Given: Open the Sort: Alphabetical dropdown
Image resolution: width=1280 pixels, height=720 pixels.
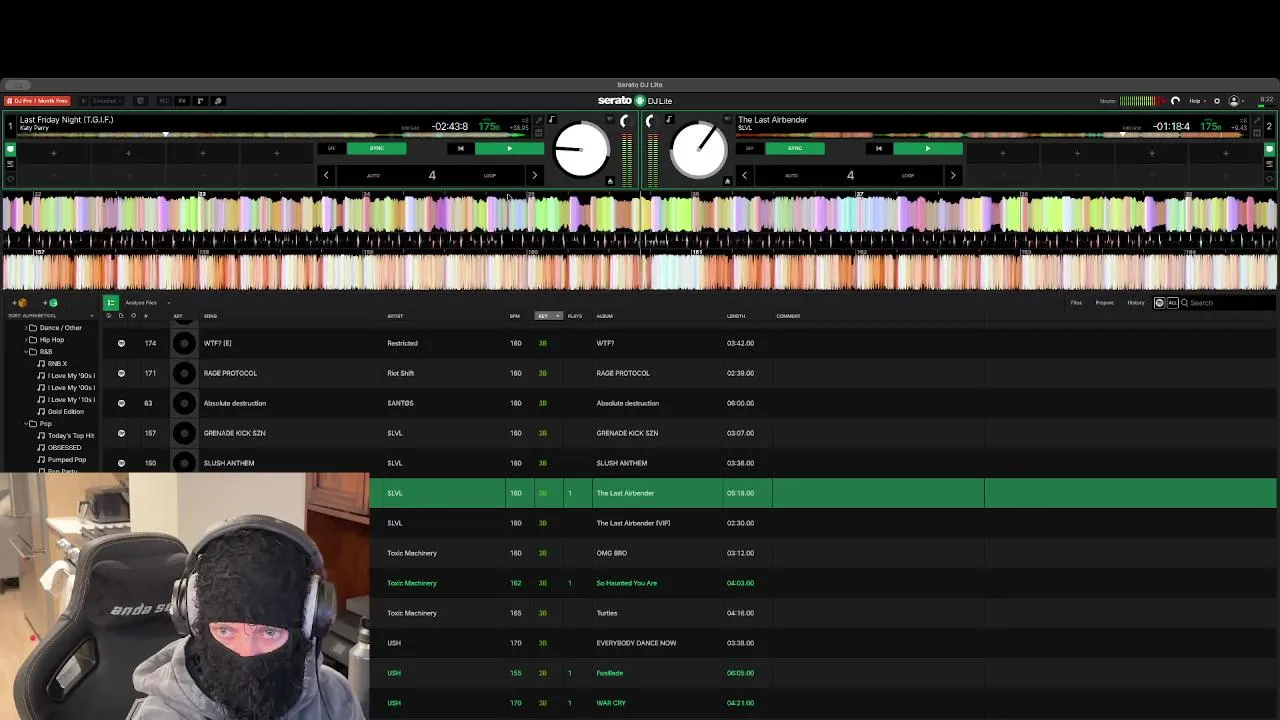Looking at the screenshot, I should pos(50,316).
